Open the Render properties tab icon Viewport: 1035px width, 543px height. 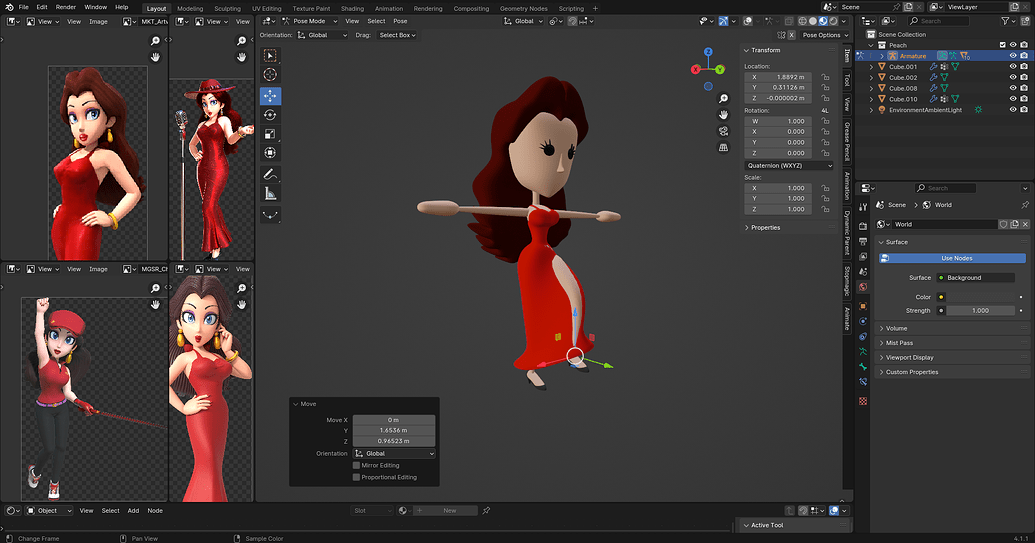(863, 226)
